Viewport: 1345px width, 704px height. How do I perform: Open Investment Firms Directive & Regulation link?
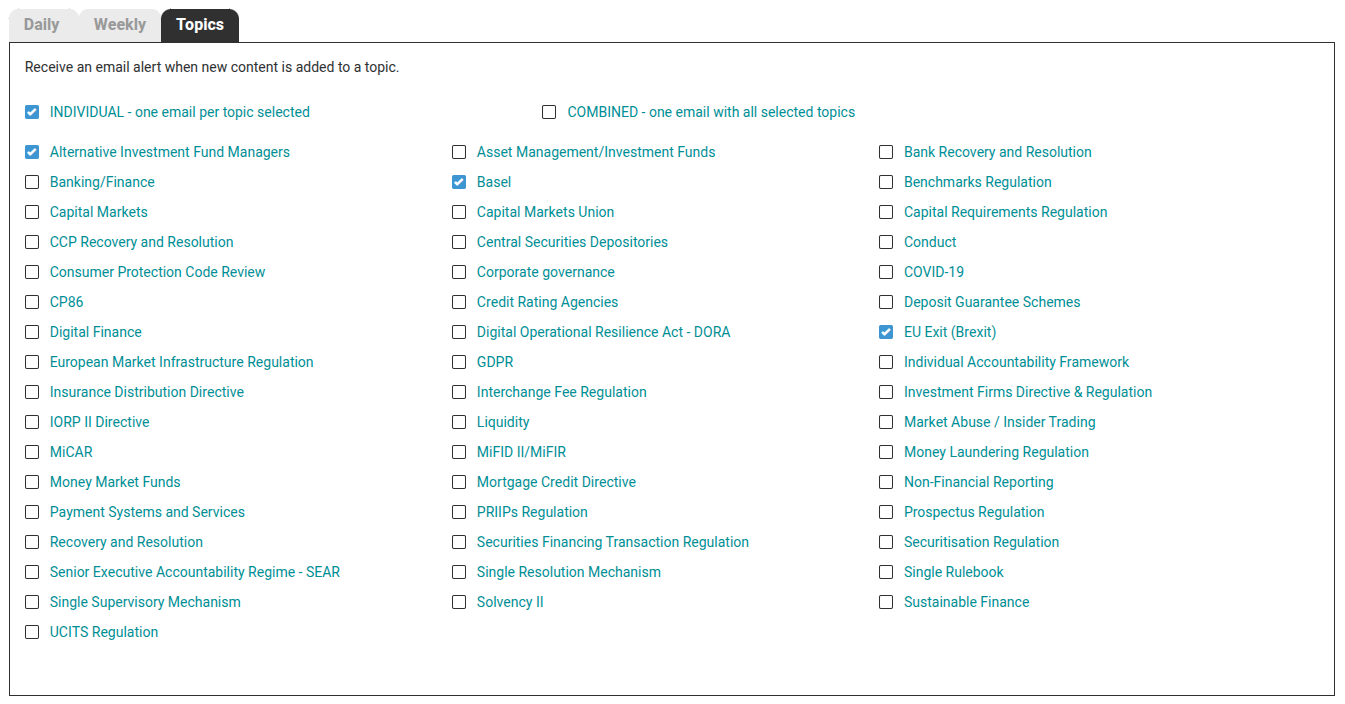tap(1028, 392)
